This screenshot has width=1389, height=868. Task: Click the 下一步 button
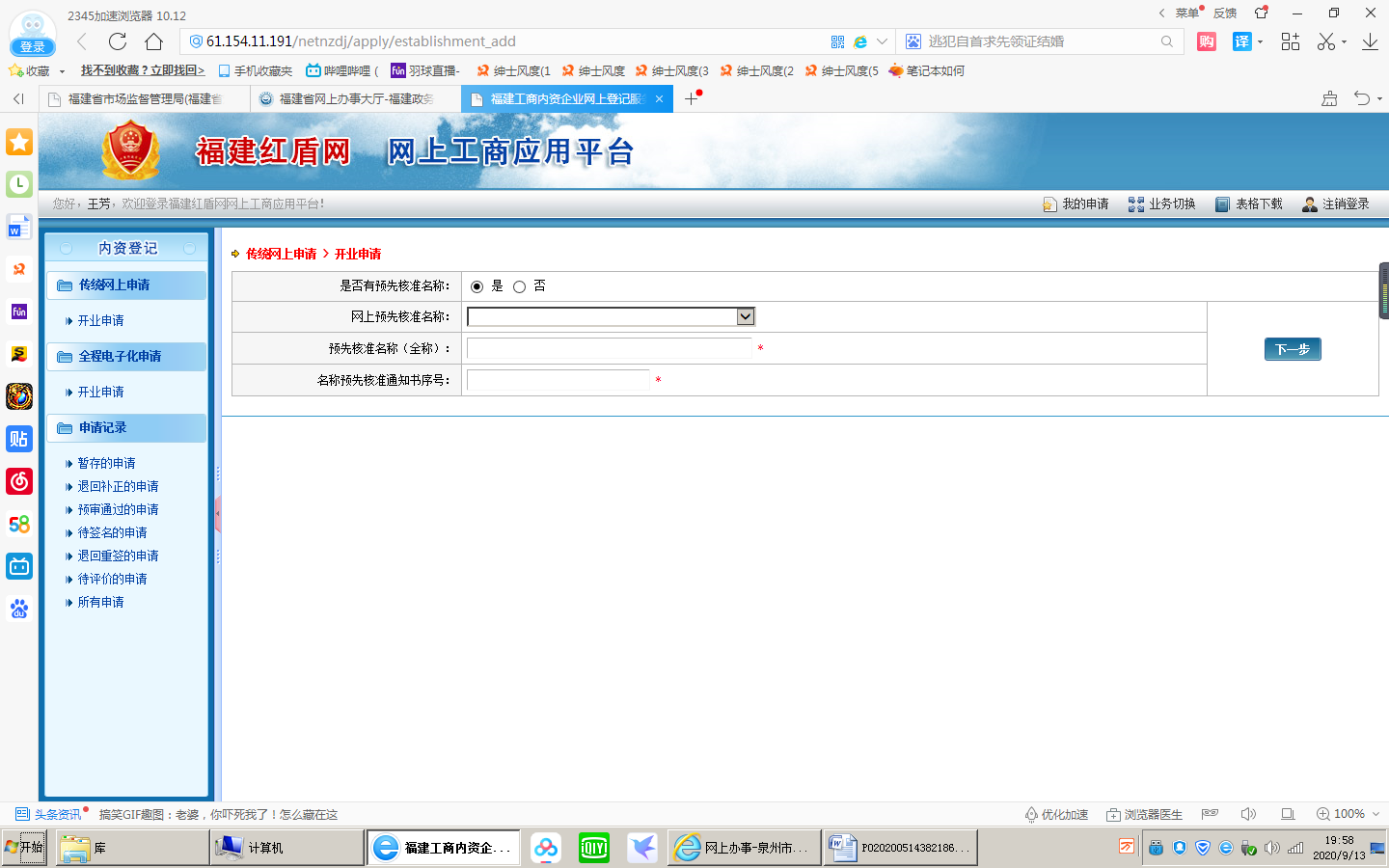pyautogui.click(x=1292, y=349)
